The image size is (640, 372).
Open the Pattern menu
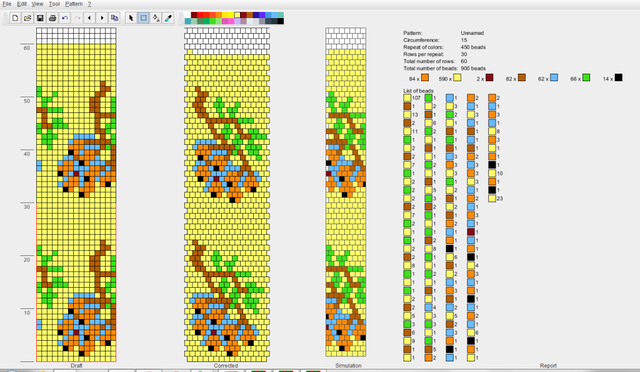click(x=74, y=4)
